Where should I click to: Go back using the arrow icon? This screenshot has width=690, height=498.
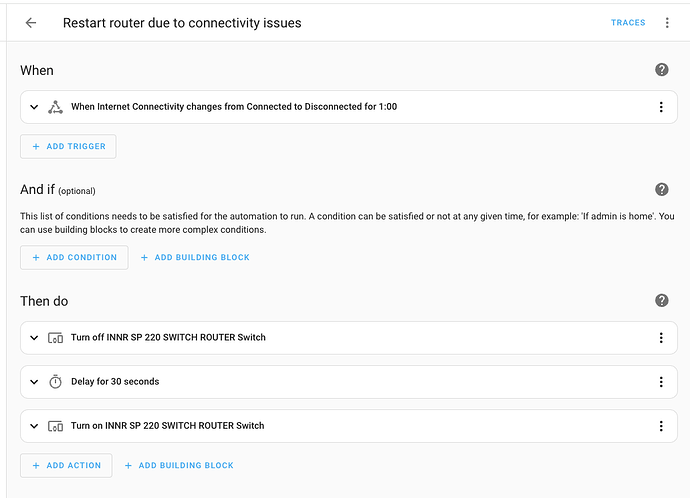tap(31, 23)
